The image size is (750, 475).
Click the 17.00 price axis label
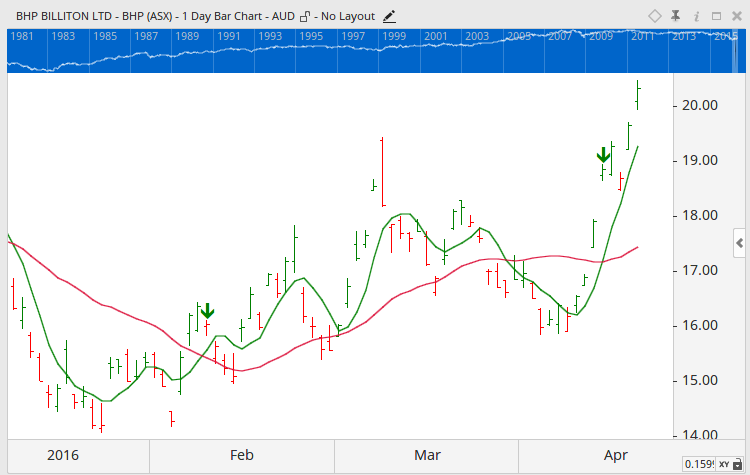(x=699, y=270)
